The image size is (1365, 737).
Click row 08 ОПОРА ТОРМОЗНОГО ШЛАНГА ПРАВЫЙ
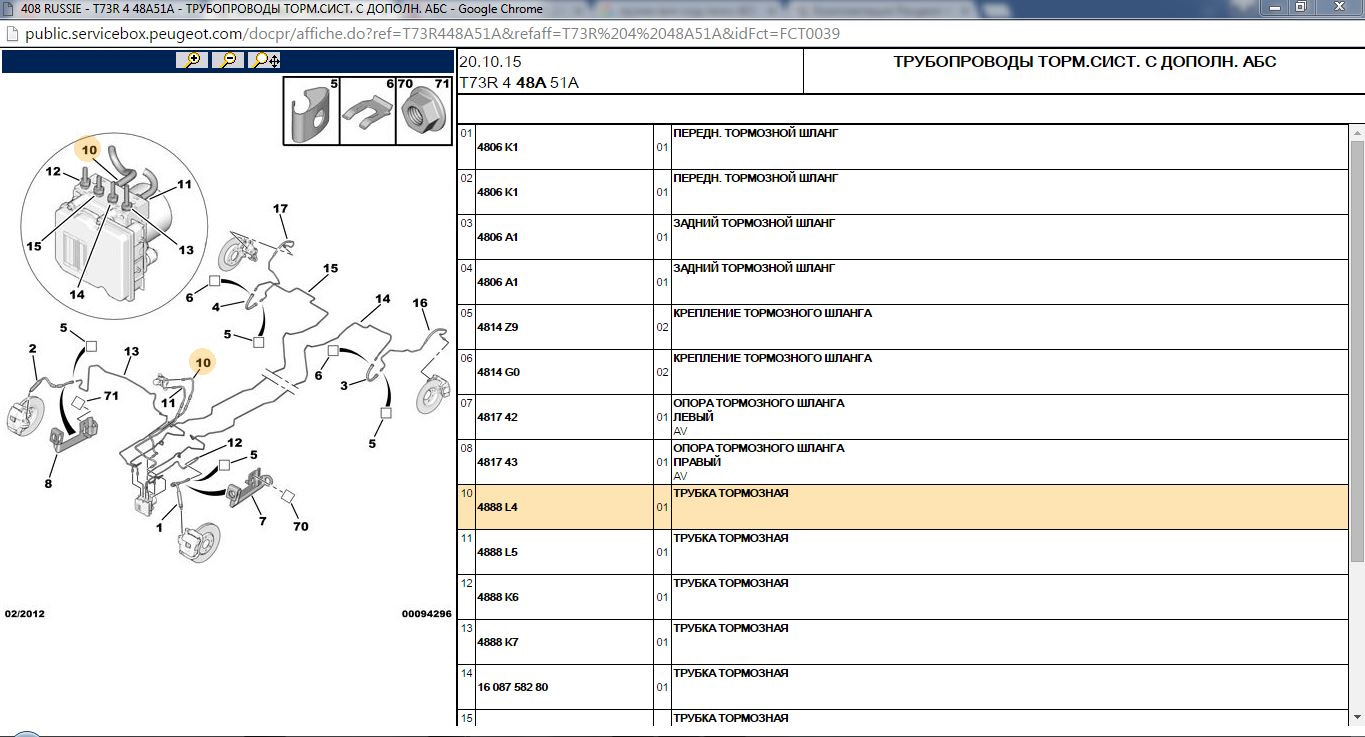[759, 455]
